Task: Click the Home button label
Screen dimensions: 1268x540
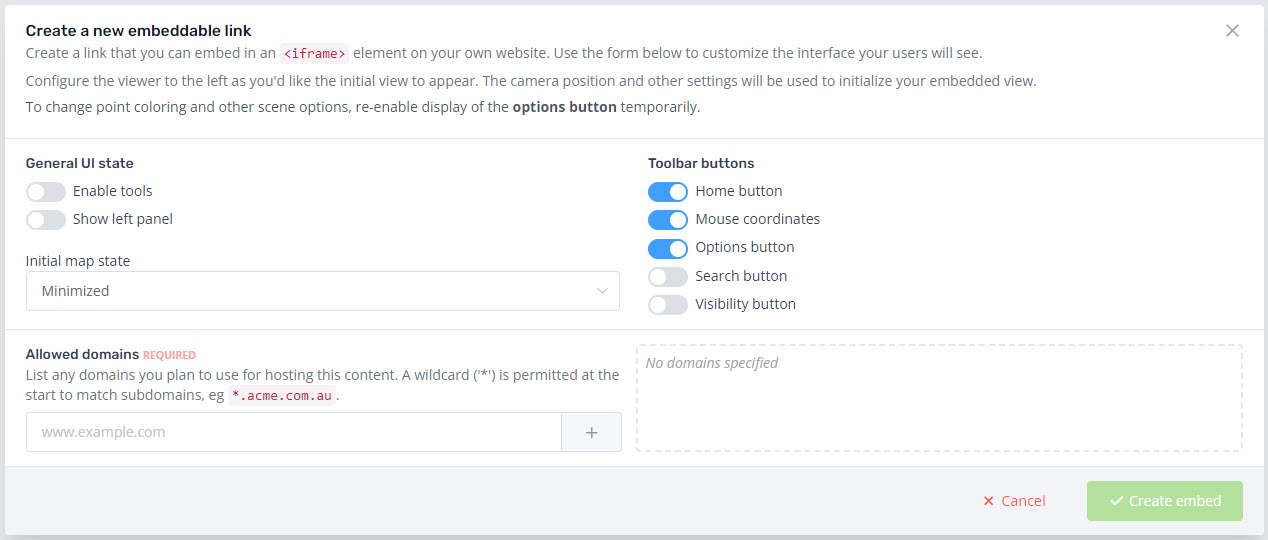Action: tap(739, 191)
